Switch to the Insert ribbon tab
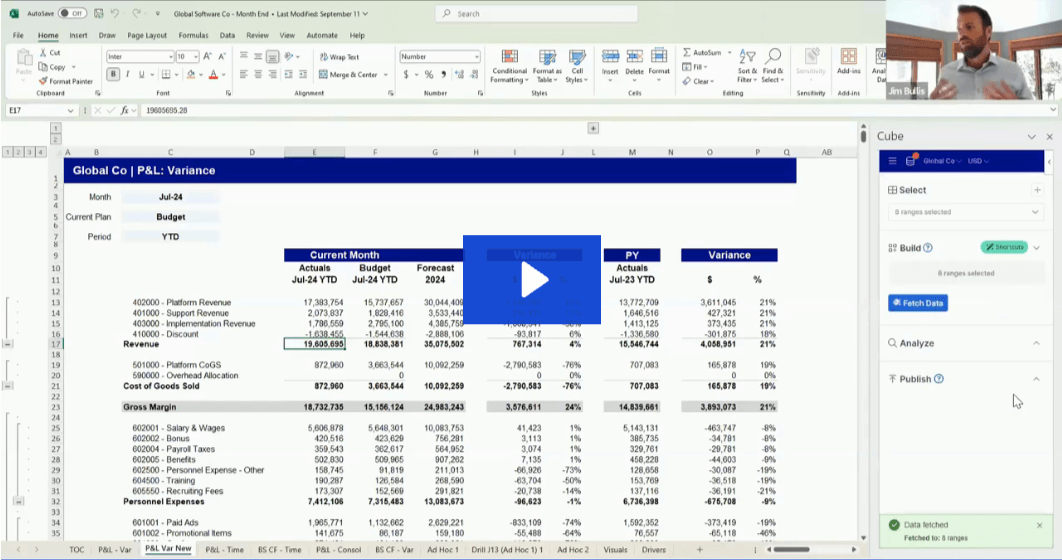1062x560 pixels. tap(78, 35)
